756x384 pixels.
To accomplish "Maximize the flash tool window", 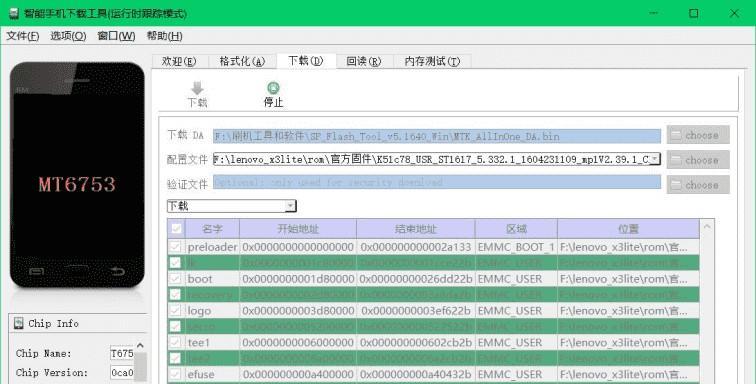I will tap(693, 14).
